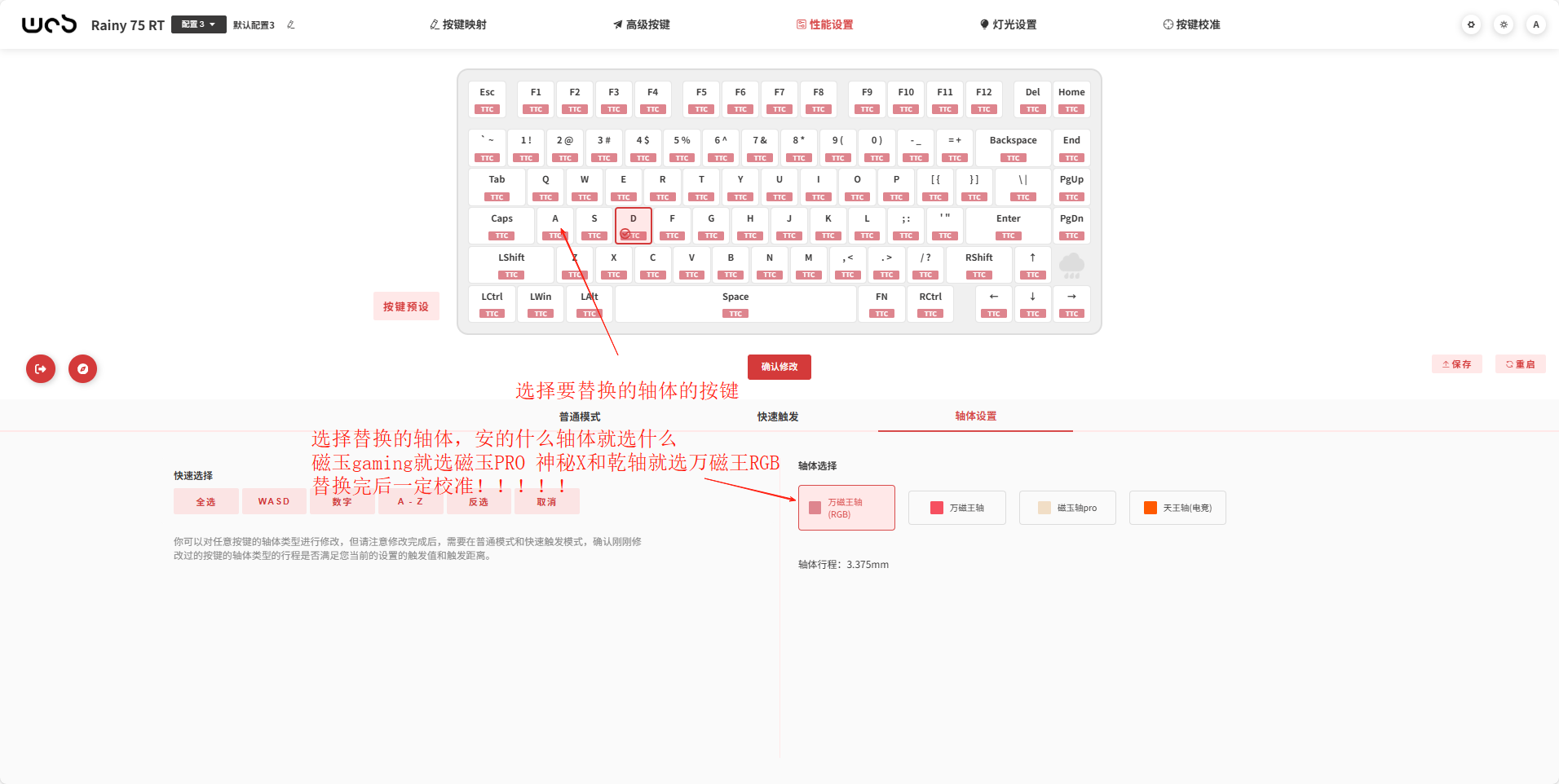Select the W key

(x=585, y=187)
